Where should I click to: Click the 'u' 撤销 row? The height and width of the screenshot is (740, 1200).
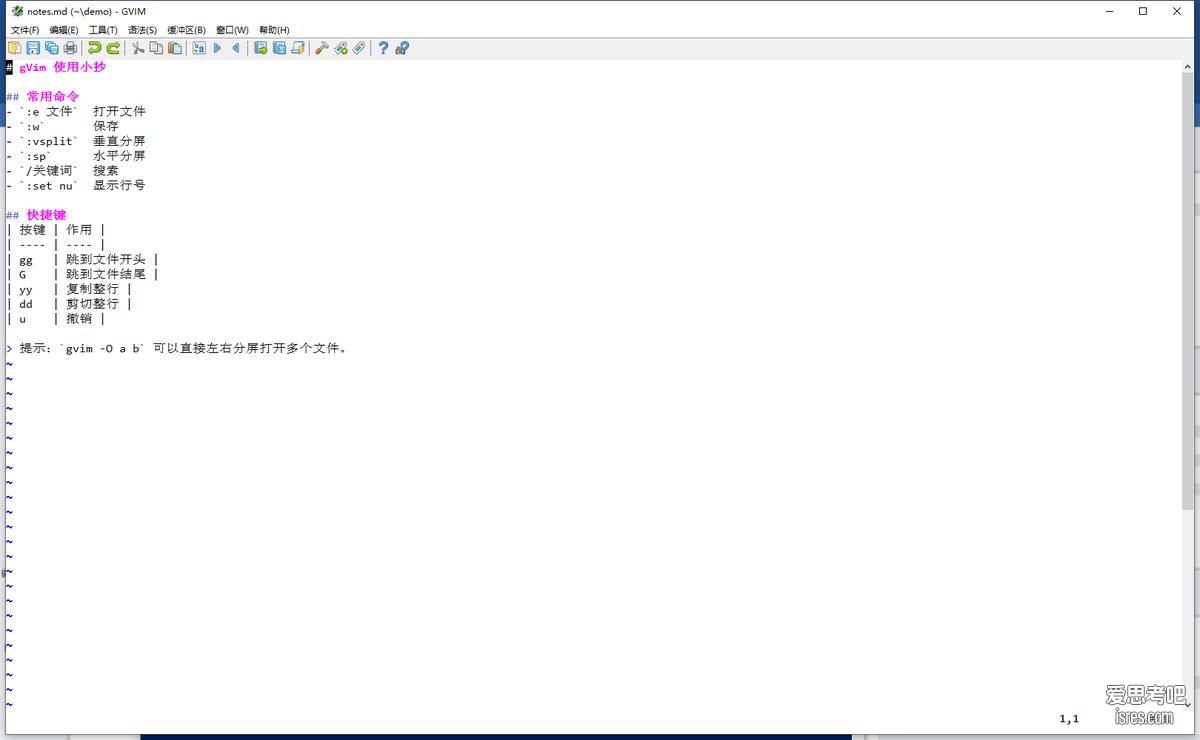(x=56, y=319)
